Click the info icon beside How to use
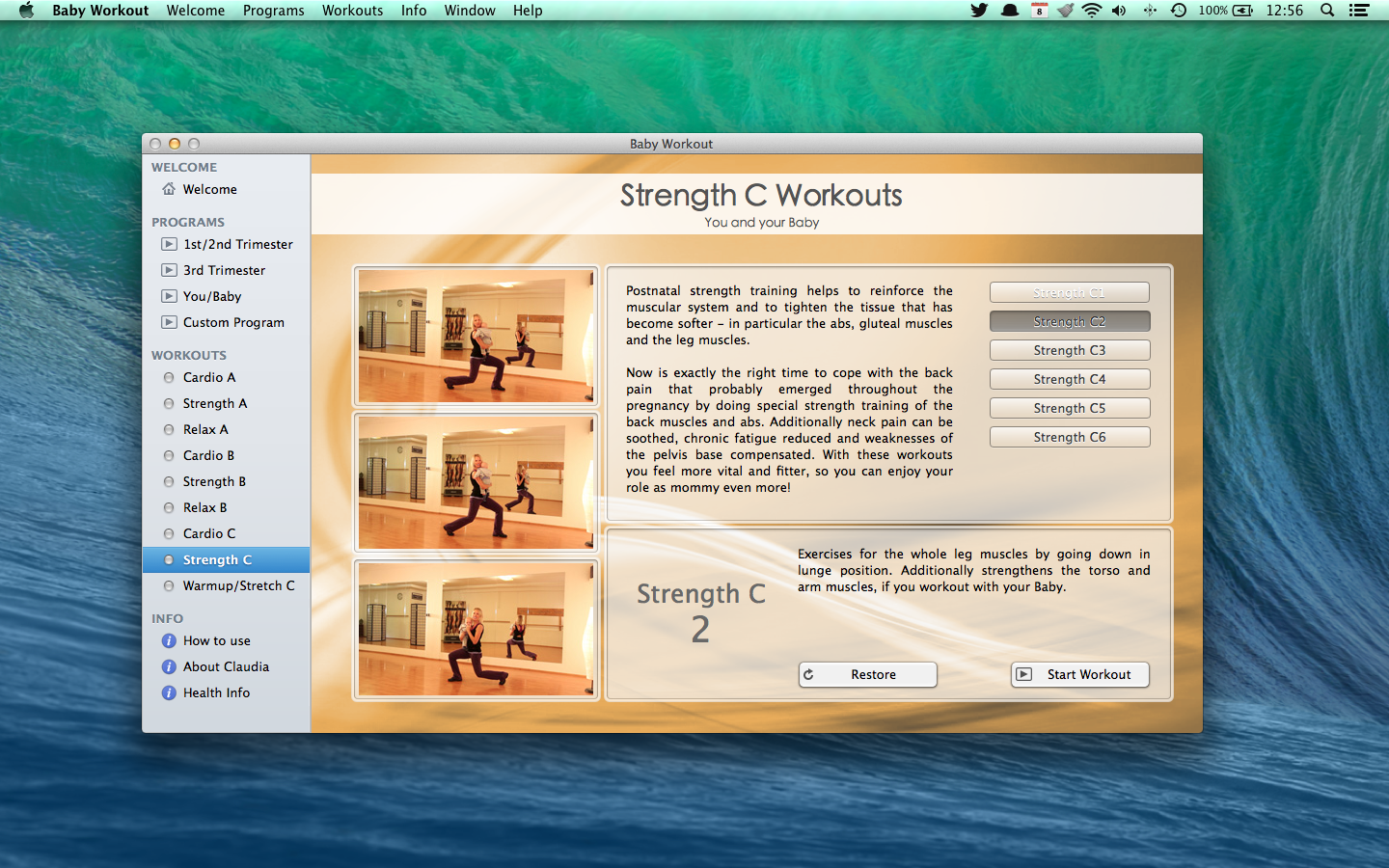The image size is (1389, 868). pyautogui.click(x=169, y=640)
